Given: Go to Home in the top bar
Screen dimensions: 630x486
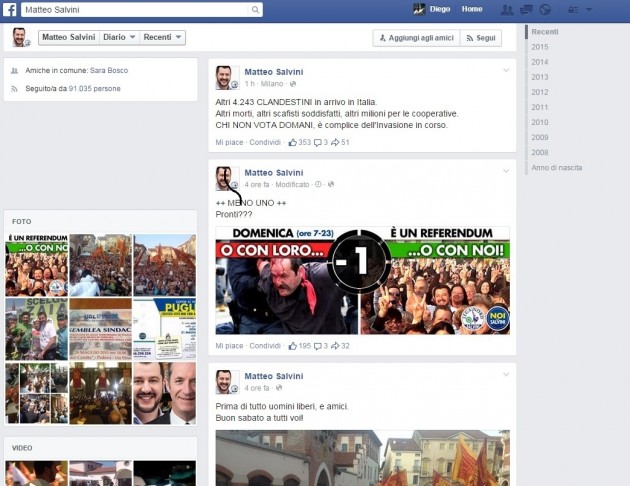Looking at the screenshot, I should 472,9.
